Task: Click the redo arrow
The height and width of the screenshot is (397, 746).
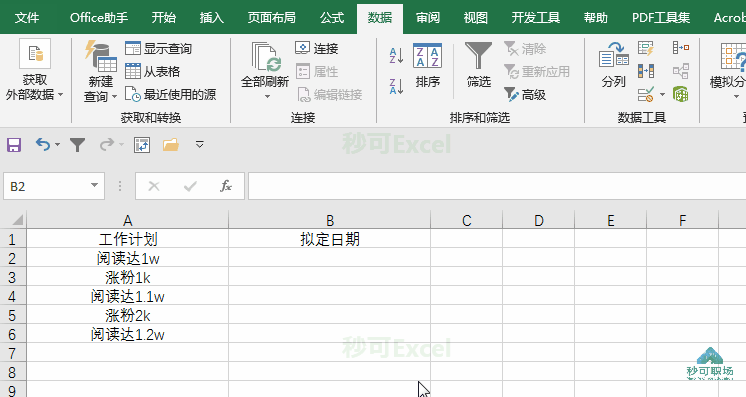Action: (x=107, y=144)
